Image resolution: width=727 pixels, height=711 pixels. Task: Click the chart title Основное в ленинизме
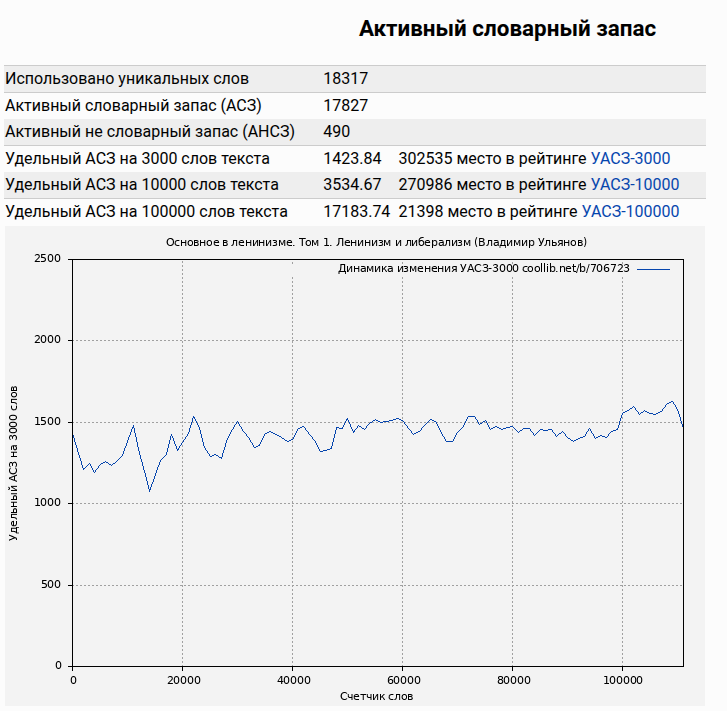pos(376,242)
